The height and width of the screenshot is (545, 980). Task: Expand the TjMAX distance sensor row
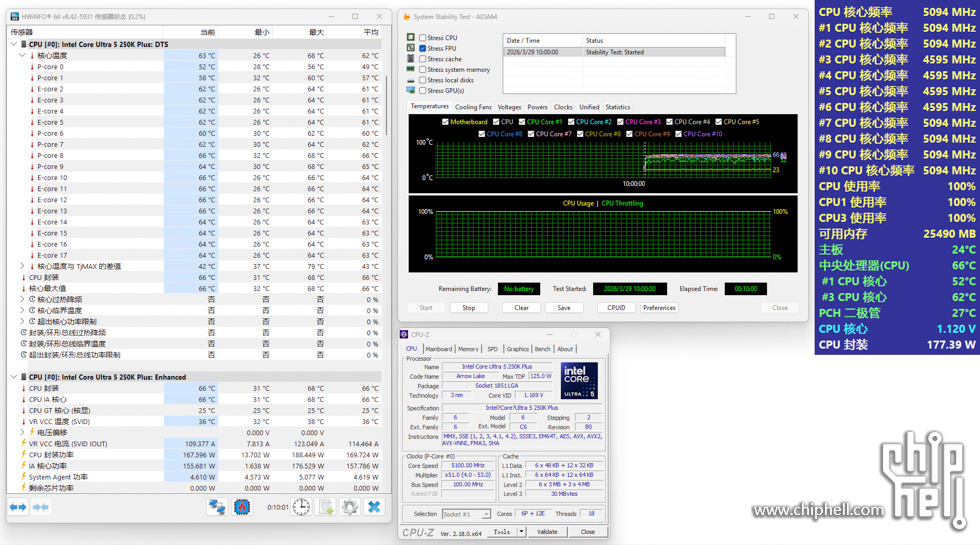point(22,266)
